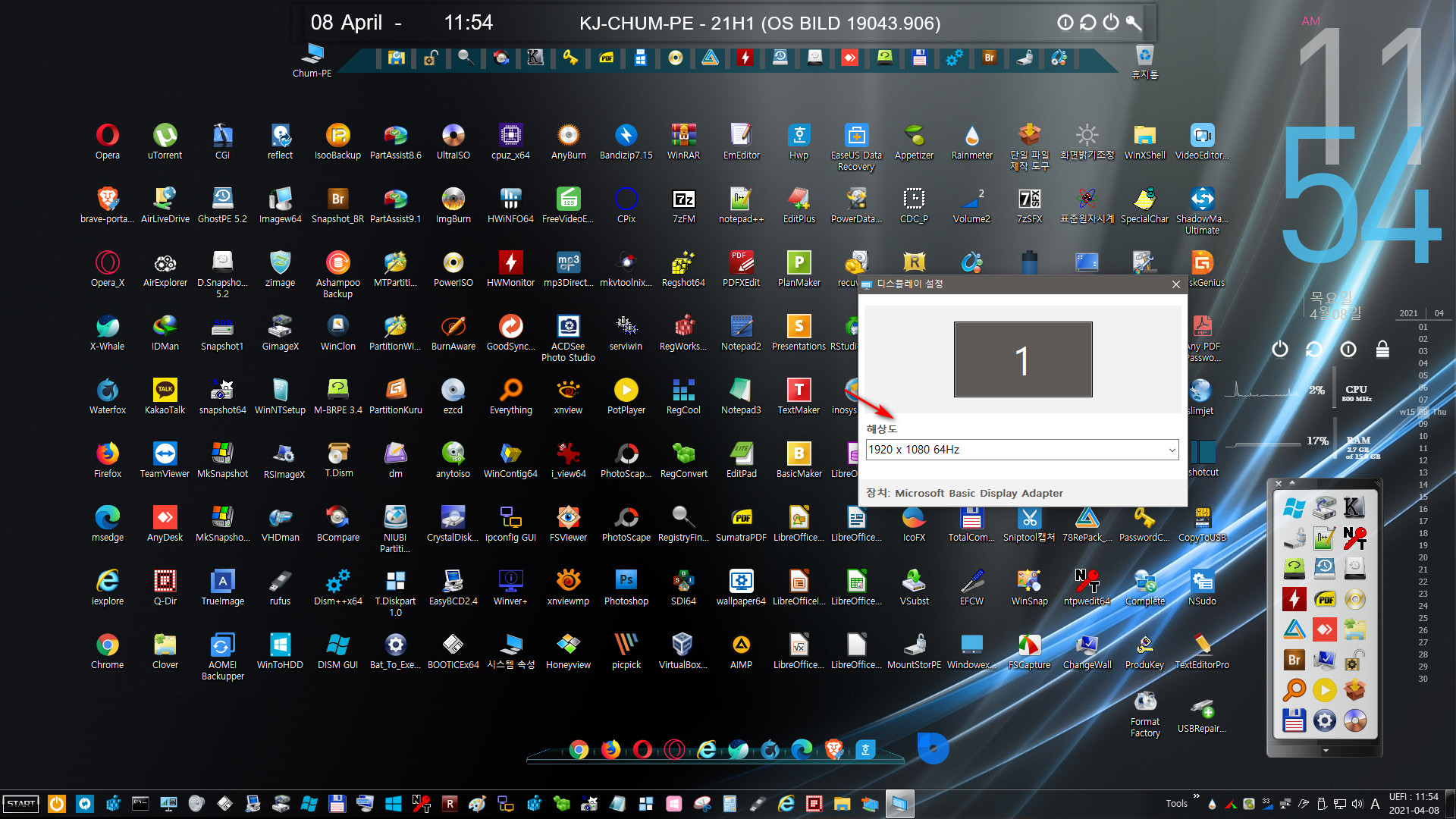The image size is (1456, 819).
Task: Open the Internet Explorer taskbar icon
Action: tap(786, 804)
